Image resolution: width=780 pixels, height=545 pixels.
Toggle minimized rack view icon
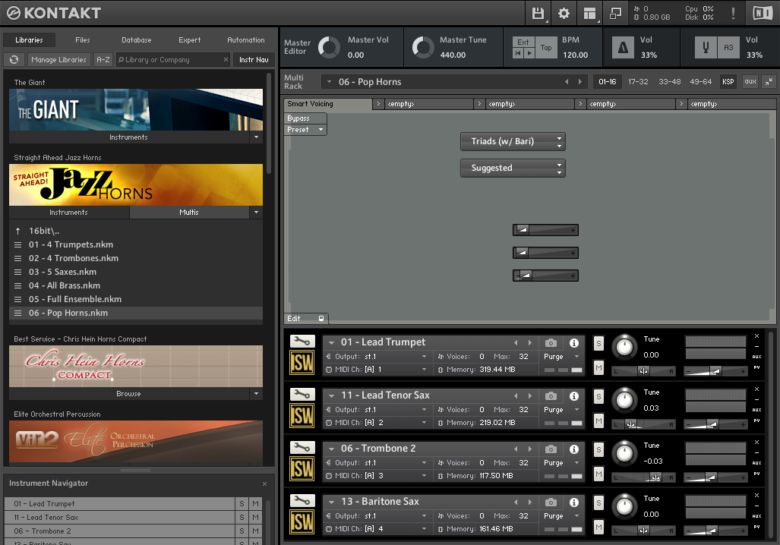(615, 13)
